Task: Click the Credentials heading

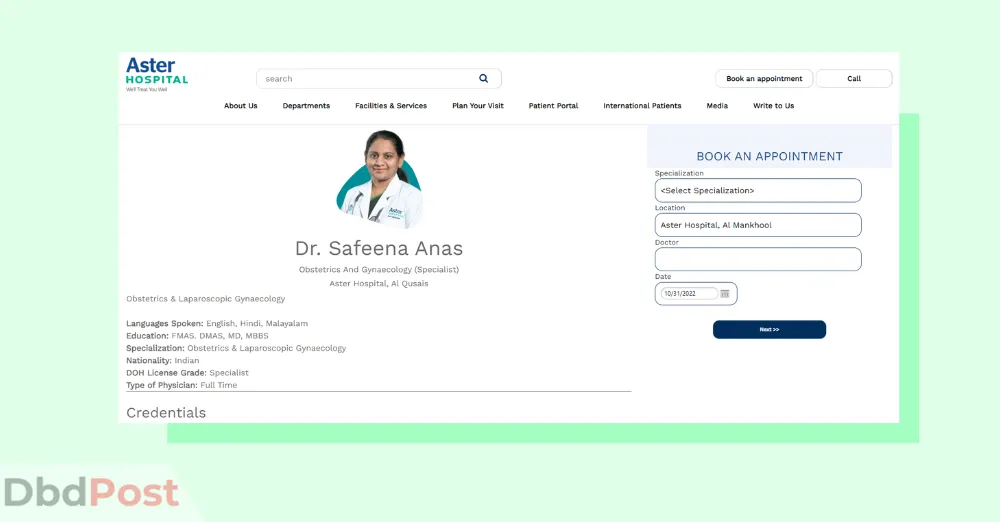Action: click(166, 413)
